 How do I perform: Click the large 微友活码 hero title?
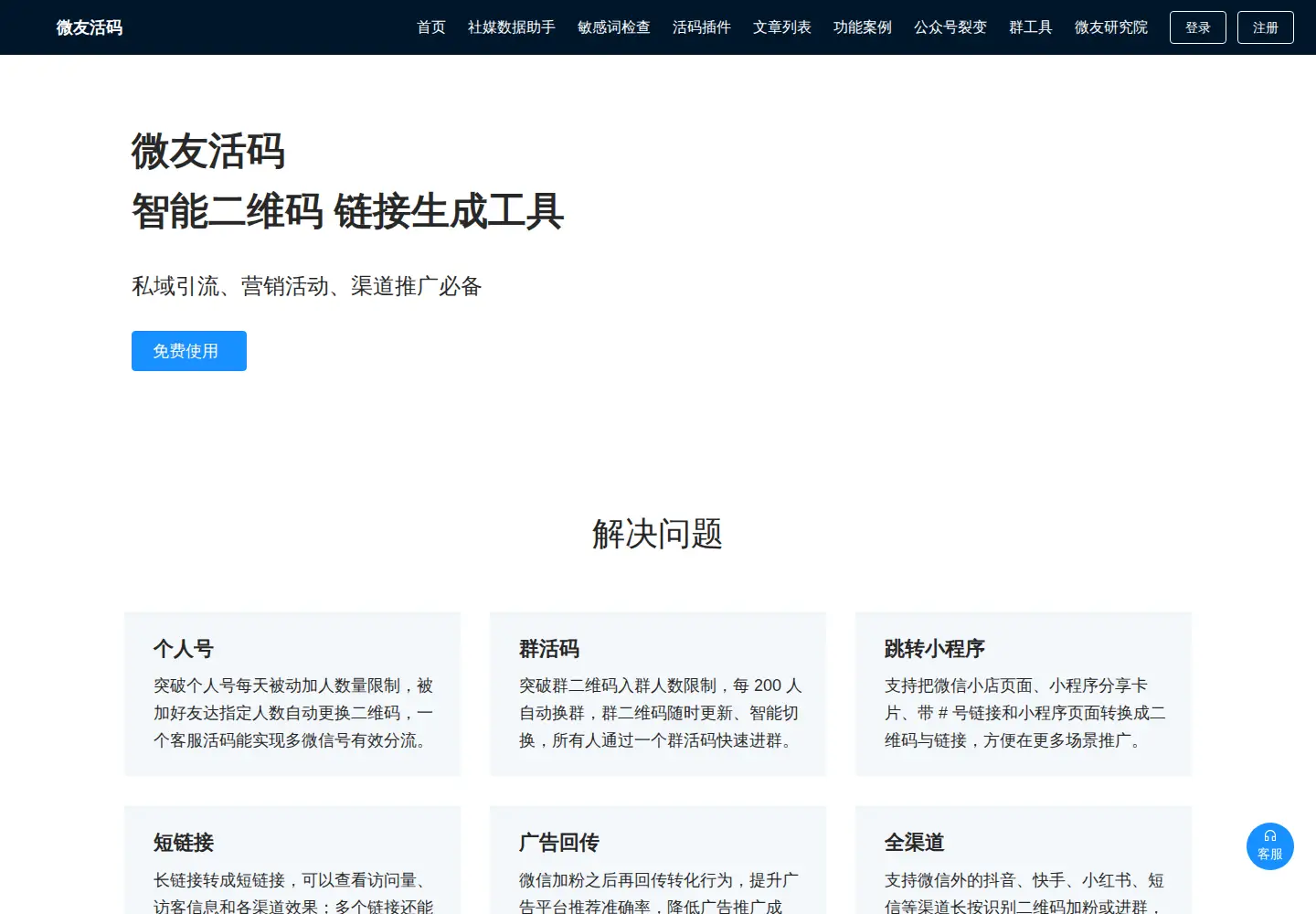click(208, 152)
